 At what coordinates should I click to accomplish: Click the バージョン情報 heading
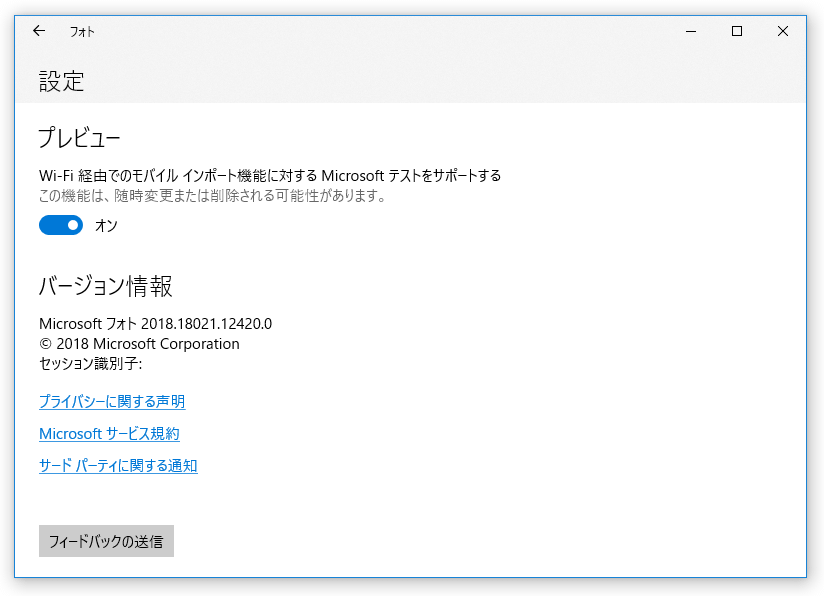106,286
